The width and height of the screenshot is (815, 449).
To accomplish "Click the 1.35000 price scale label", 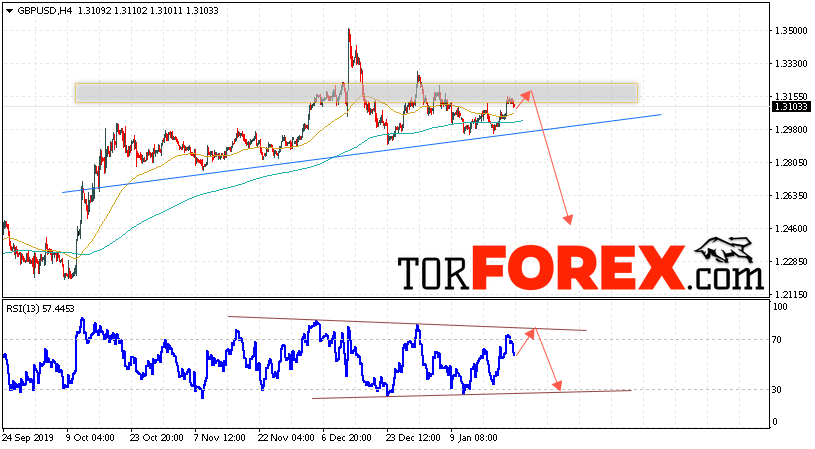I will (x=791, y=31).
